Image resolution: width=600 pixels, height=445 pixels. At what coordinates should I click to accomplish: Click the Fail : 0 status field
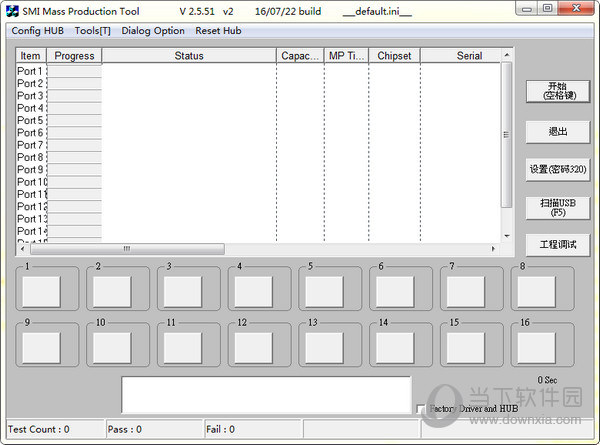pos(253,429)
